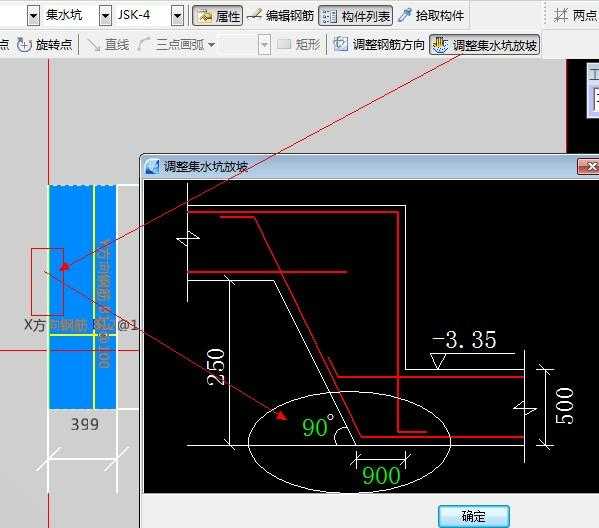Viewport: 599px width, 528px height.
Task: Choose the 矩形 rectangle tool
Action: point(298,45)
